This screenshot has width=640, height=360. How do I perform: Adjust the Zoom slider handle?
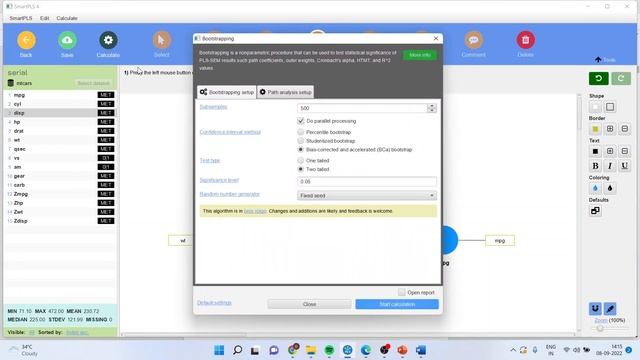click(600, 328)
